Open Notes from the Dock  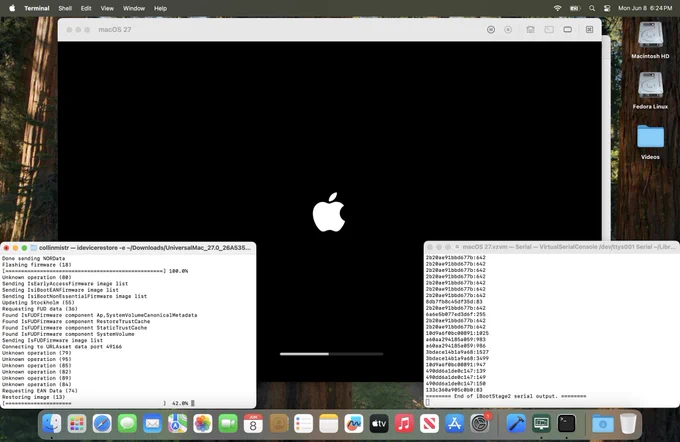[329, 423]
